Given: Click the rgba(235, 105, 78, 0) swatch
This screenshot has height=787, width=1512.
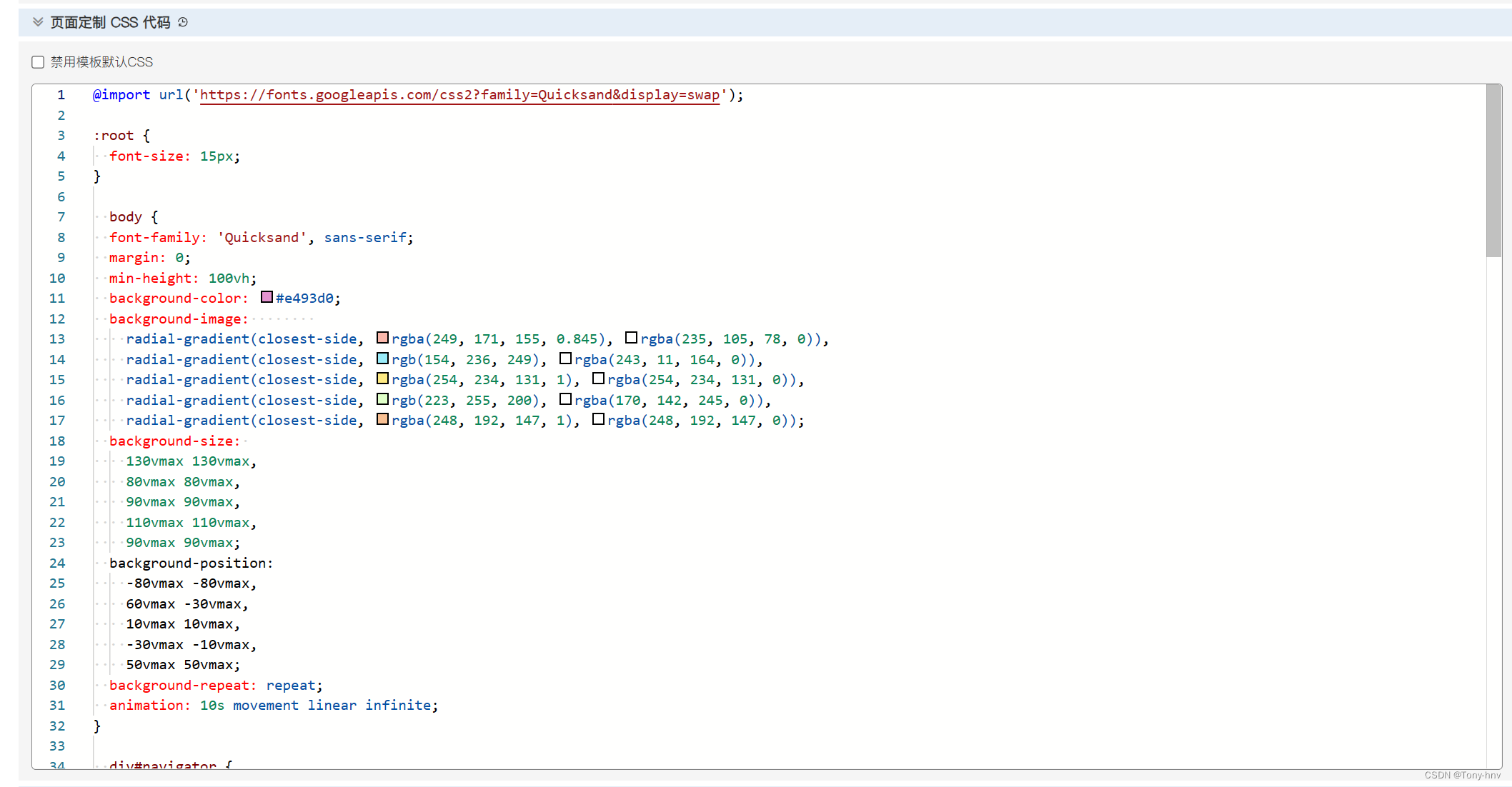Looking at the screenshot, I should [x=631, y=338].
